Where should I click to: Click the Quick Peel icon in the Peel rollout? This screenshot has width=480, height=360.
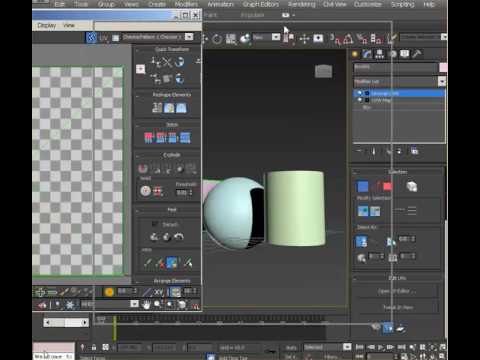(154, 237)
